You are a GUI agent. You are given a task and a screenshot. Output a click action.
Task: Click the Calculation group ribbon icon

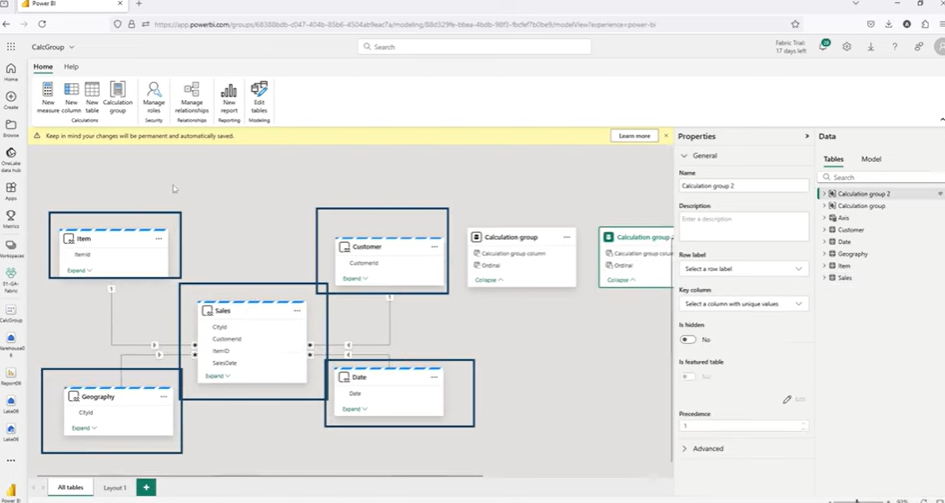(118, 97)
